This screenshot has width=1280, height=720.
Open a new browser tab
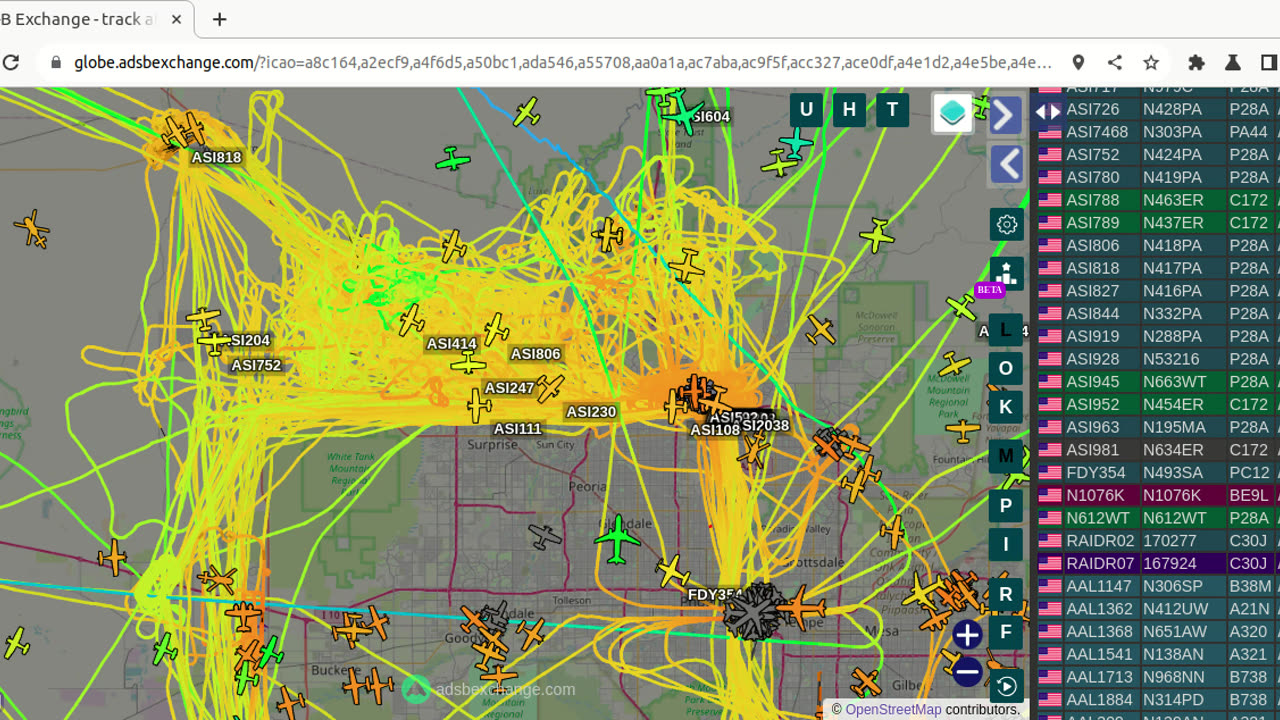220,19
